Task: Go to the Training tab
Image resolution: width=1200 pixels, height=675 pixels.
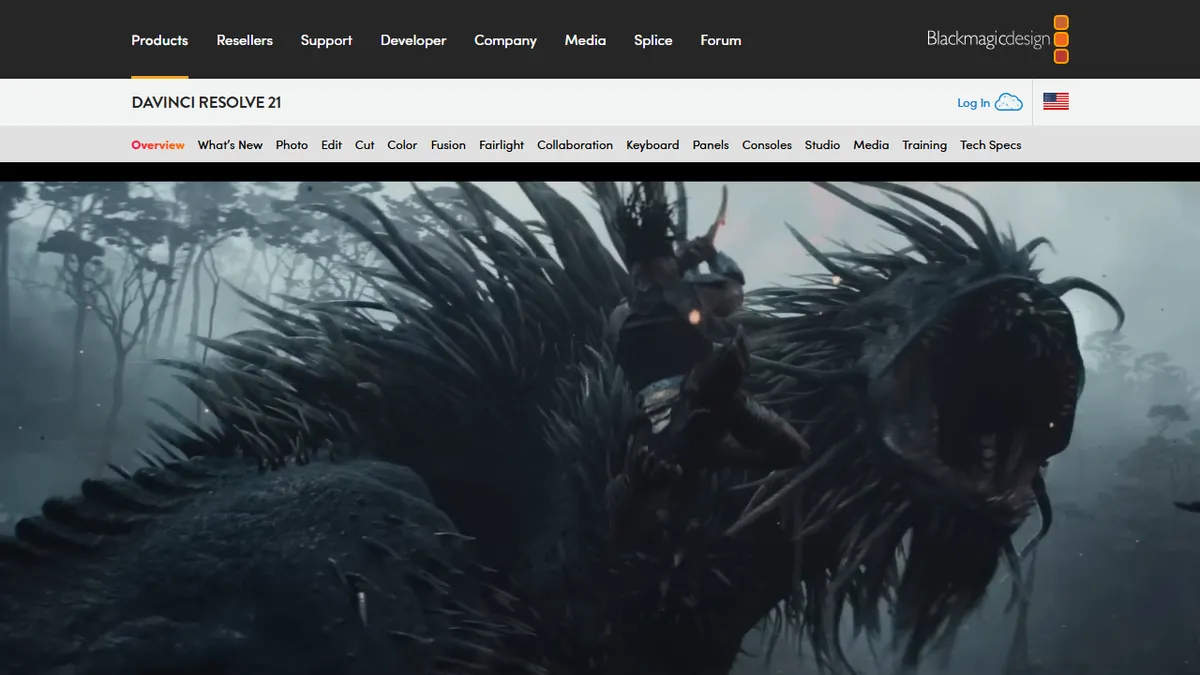Action: 925,145
